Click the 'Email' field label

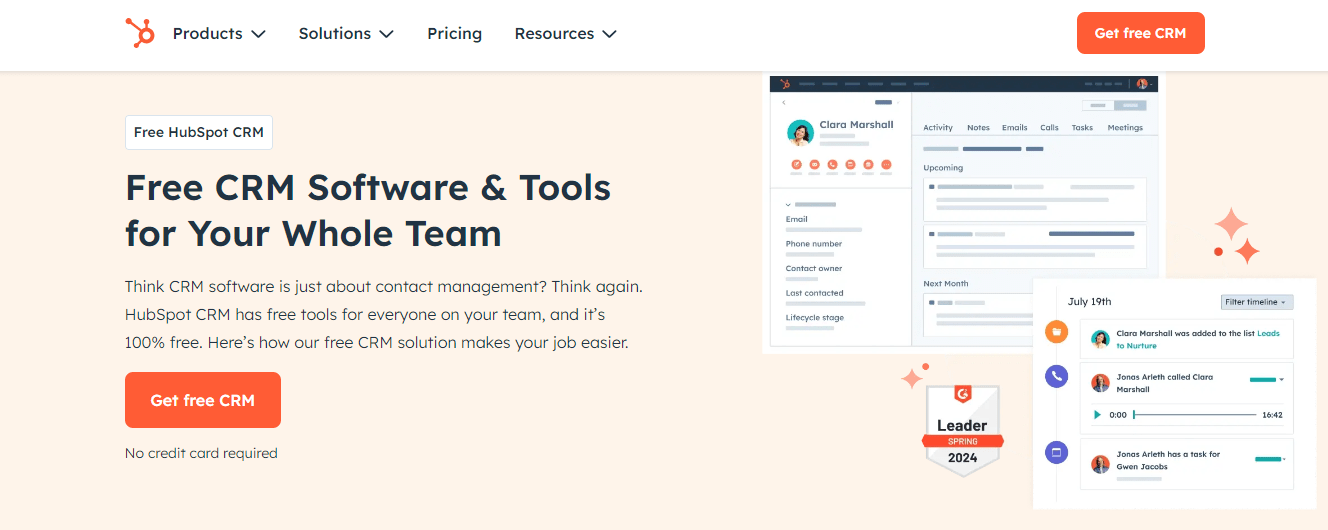pyautogui.click(x=796, y=219)
